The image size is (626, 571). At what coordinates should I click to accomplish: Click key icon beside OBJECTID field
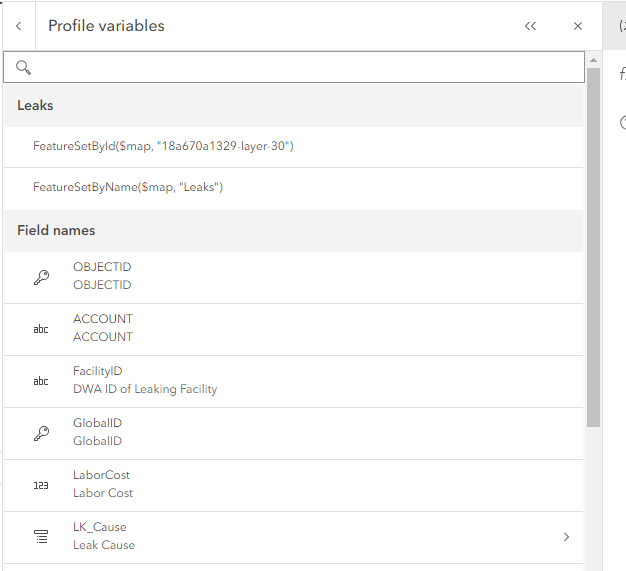[x=41, y=277]
